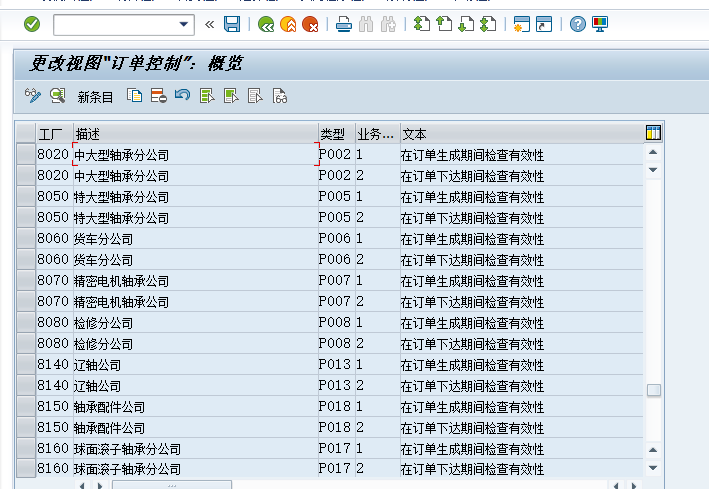709x489 pixels.
Task: Click the P005 type cell in 业务 1 row
Action: (335, 196)
